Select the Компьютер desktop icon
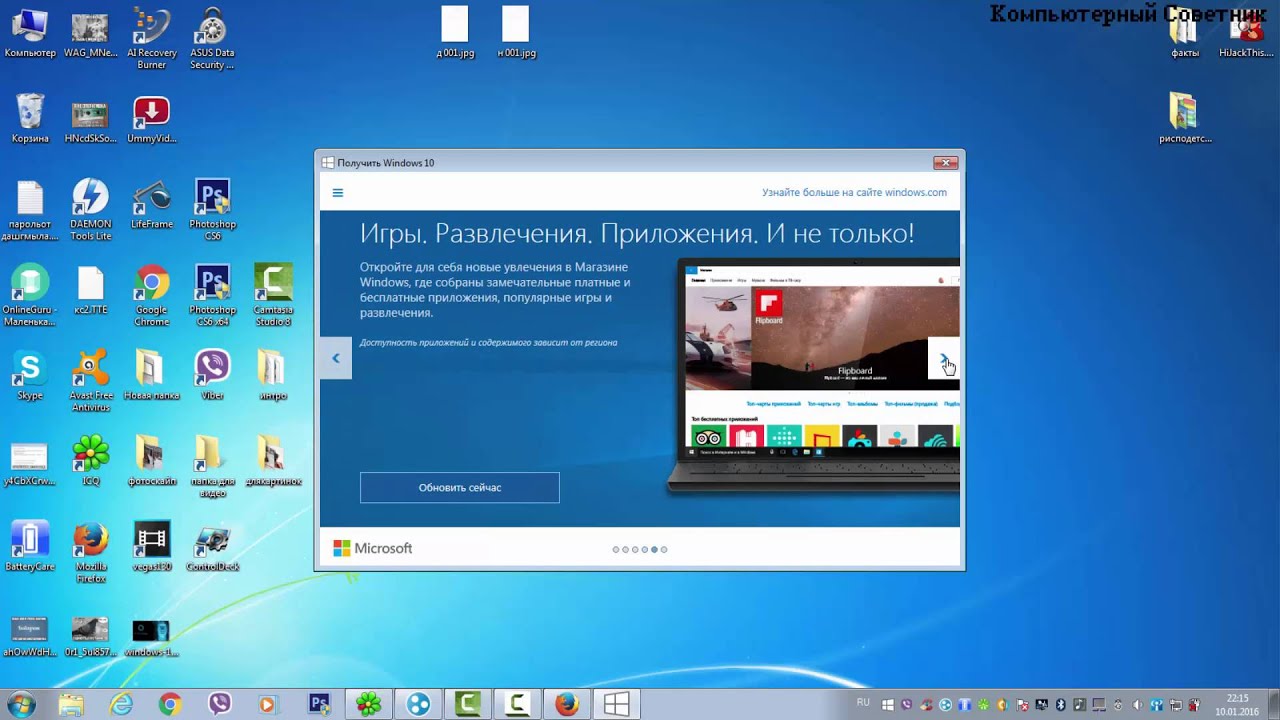1280x720 pixels. tap(30, 34)
